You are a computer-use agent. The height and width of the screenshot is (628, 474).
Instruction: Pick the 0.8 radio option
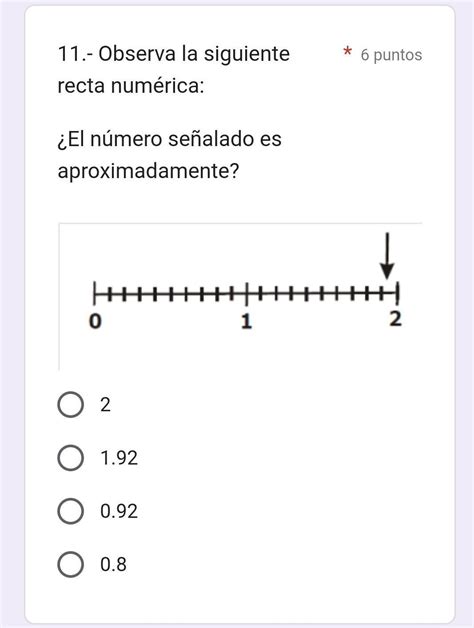71,564
